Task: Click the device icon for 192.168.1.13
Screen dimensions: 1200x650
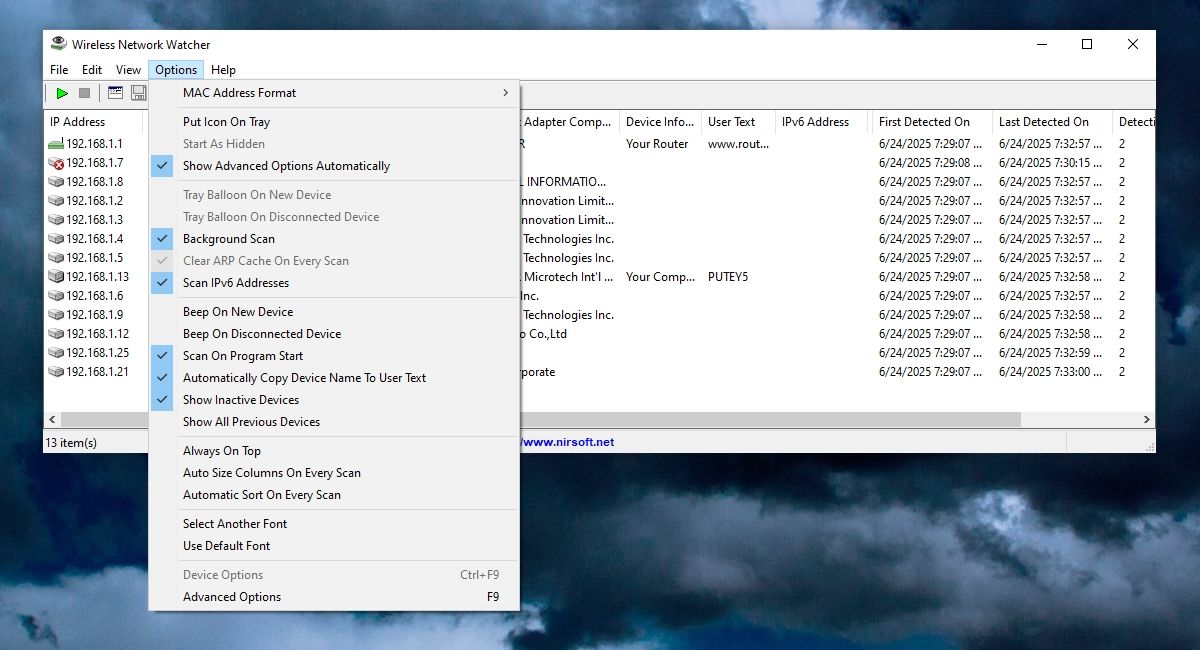Action: [x=56, y=277]
